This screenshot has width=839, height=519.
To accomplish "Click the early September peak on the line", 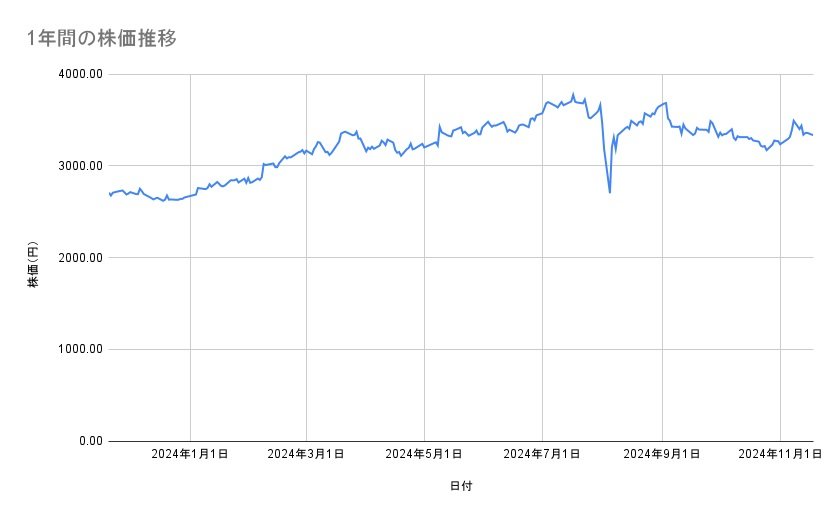I will pos(666,102).
